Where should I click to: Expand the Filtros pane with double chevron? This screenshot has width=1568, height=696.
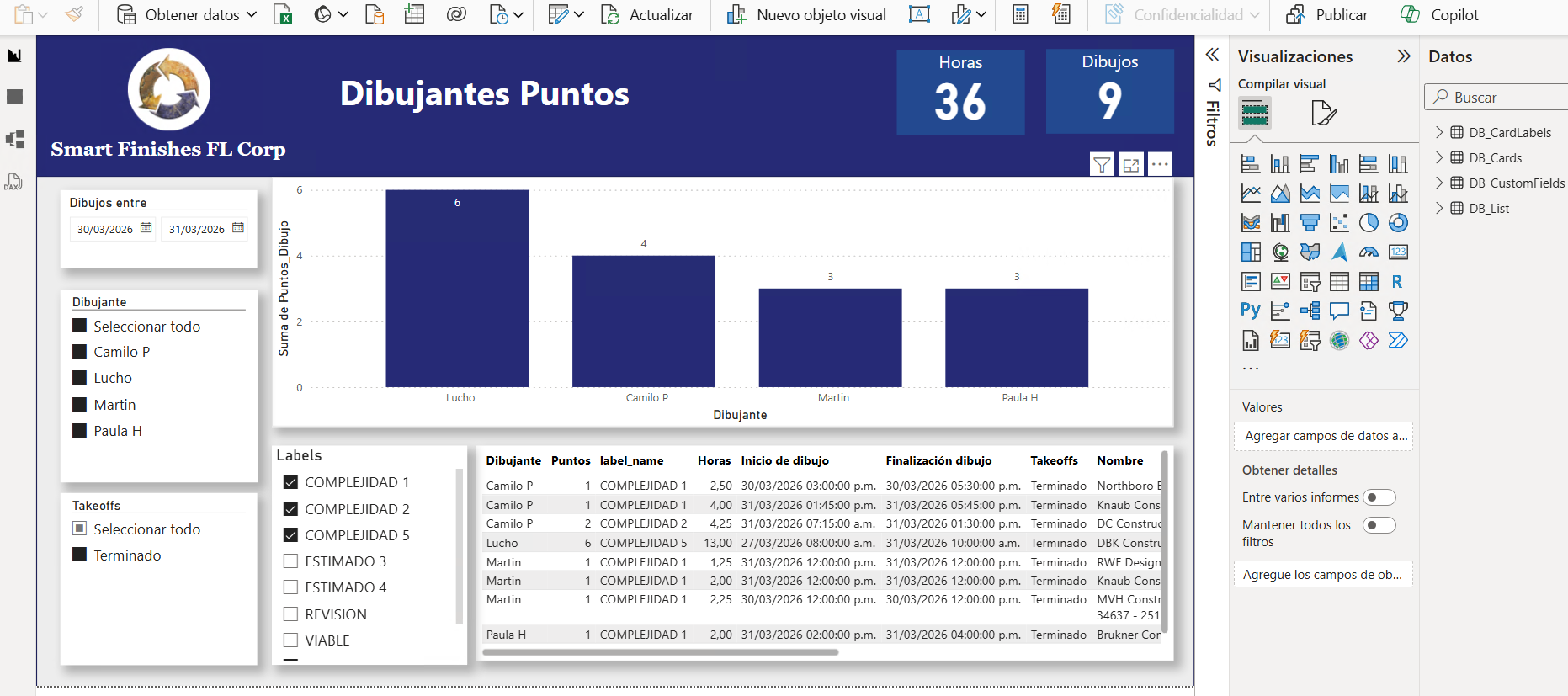pos(1212,55)
